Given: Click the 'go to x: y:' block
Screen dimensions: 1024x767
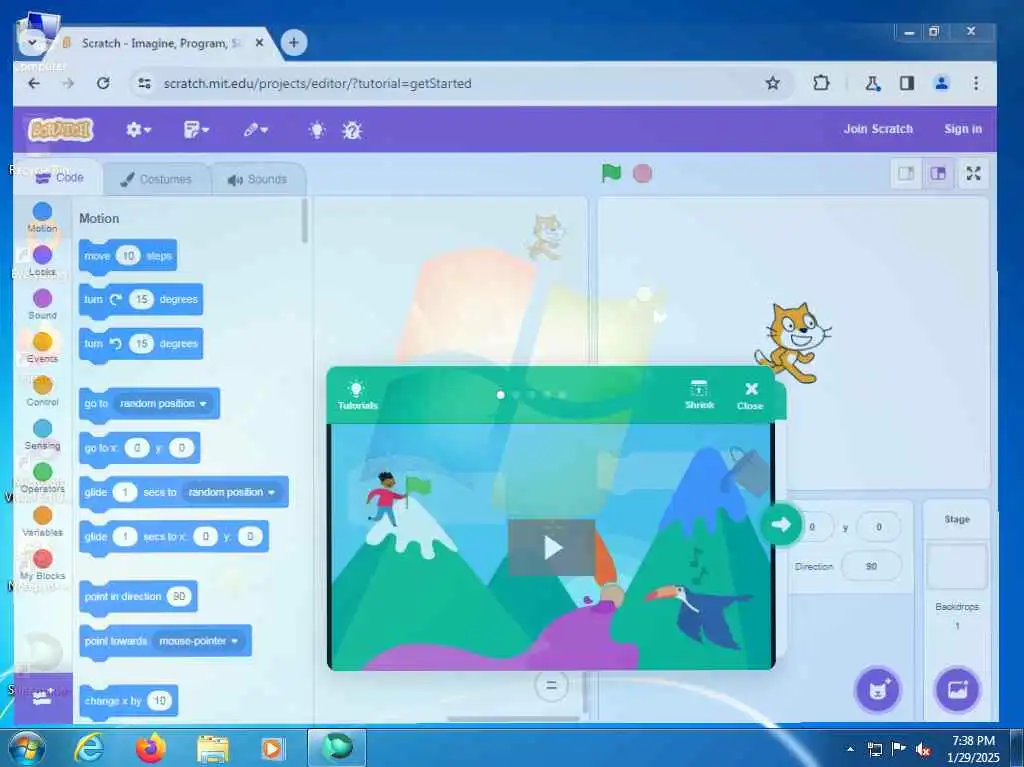Looking at the screenshot, I should 139,448.
